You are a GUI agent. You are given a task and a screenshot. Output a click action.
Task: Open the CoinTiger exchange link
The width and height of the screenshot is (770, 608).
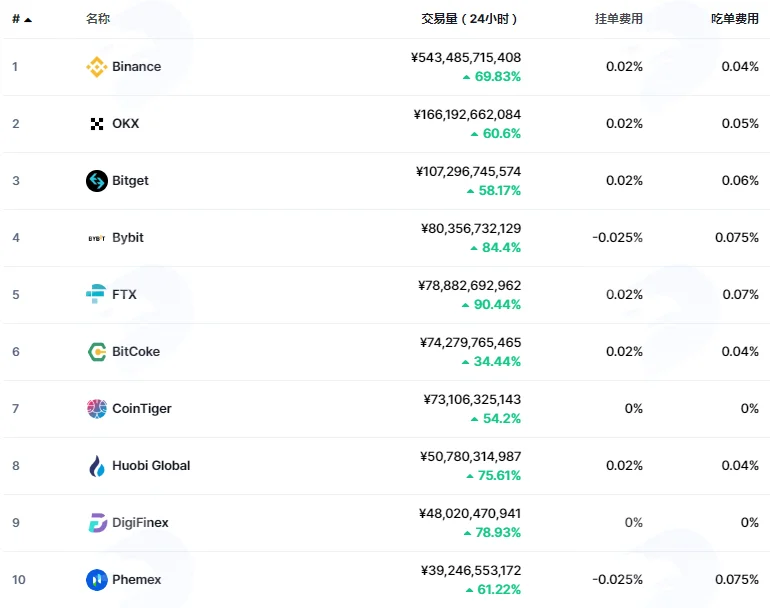142,409
